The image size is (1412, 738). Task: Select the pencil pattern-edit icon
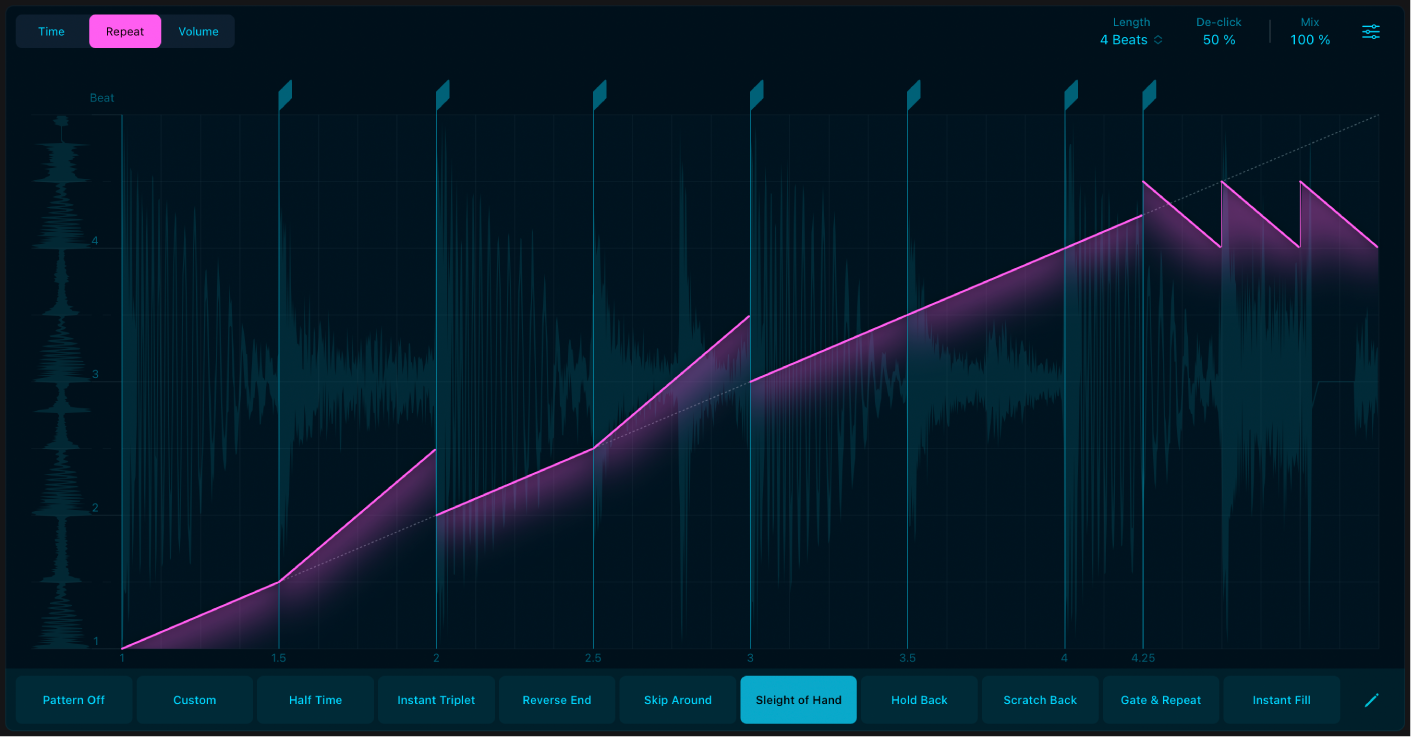point(1371,699)
